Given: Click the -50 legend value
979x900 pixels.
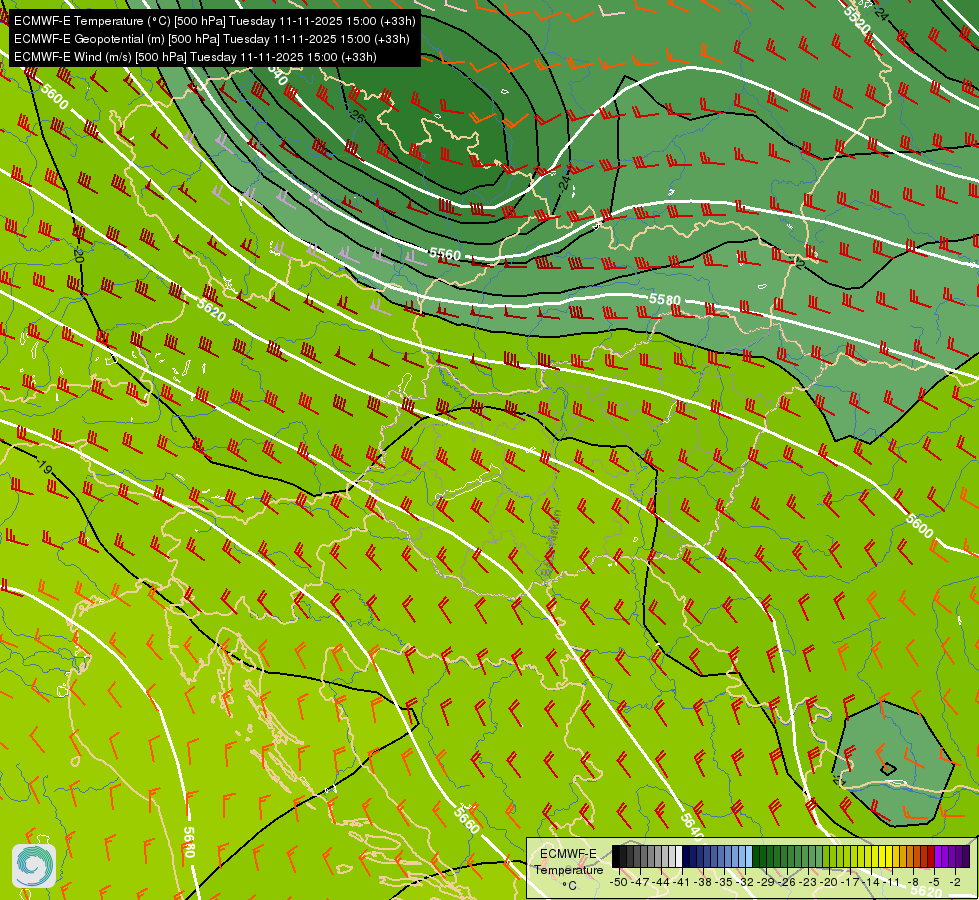Looking at the screenshot, I should coord(619,883).
